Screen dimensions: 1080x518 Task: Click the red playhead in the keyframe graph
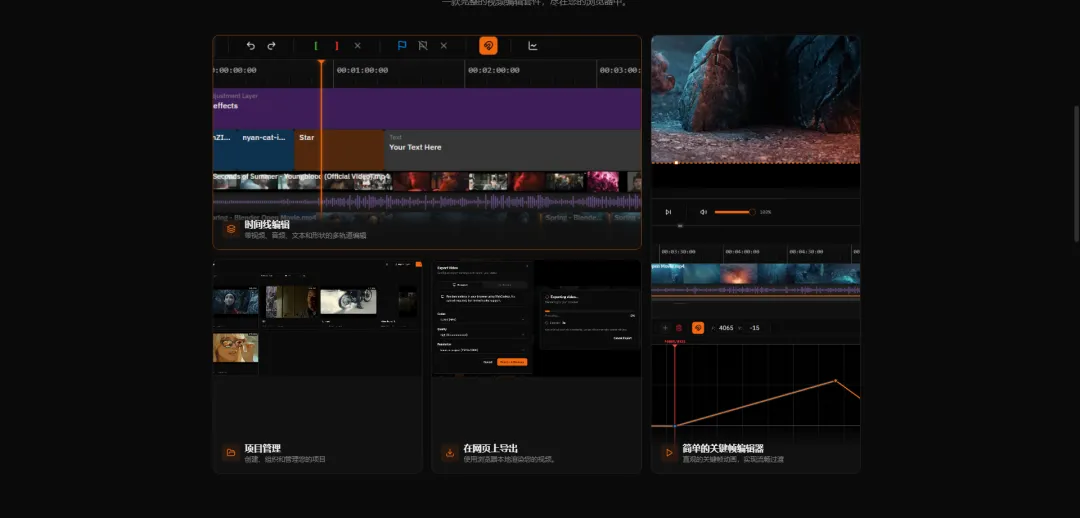pos(674,345)
